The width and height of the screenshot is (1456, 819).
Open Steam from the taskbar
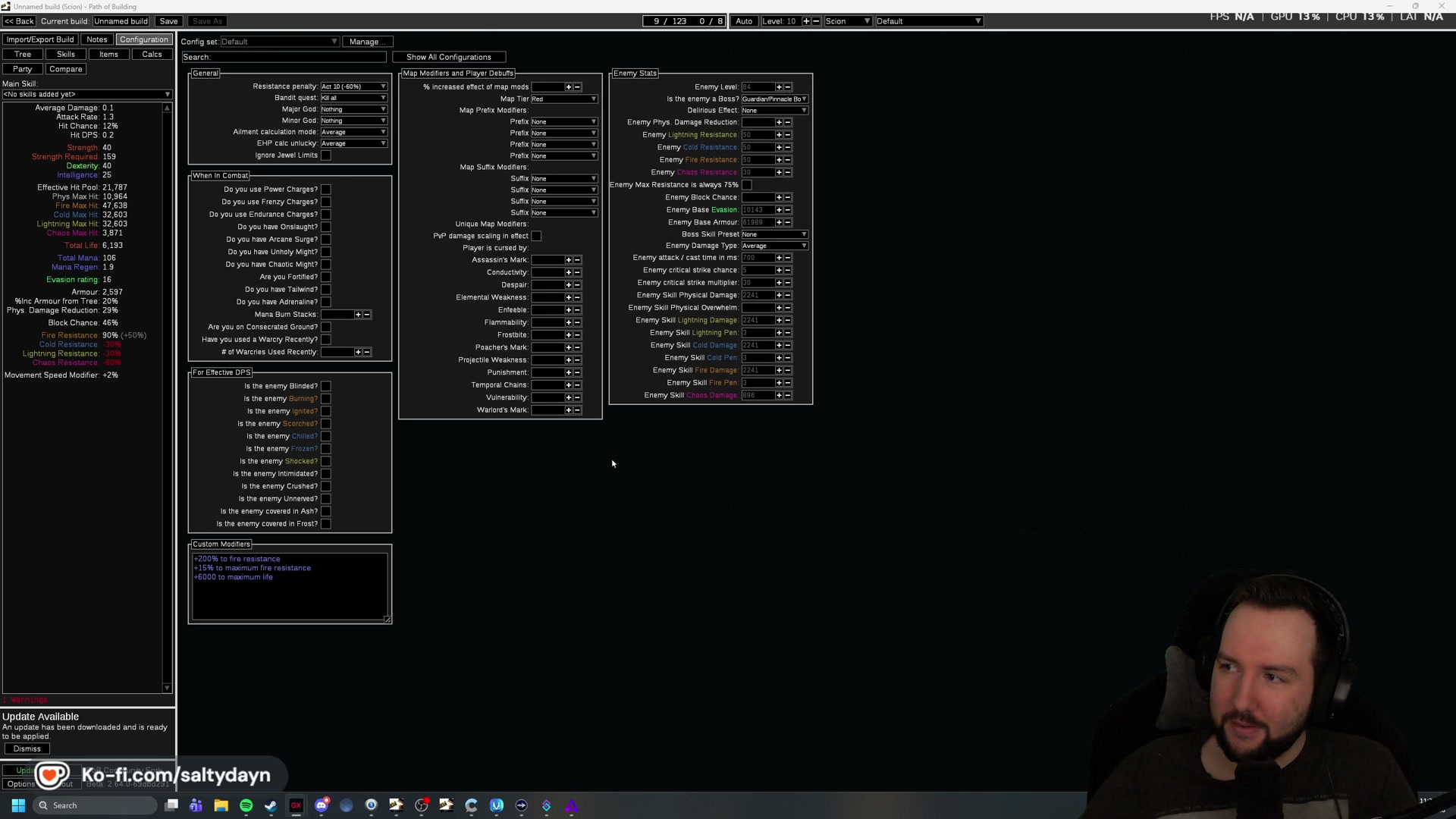(271, 805)
